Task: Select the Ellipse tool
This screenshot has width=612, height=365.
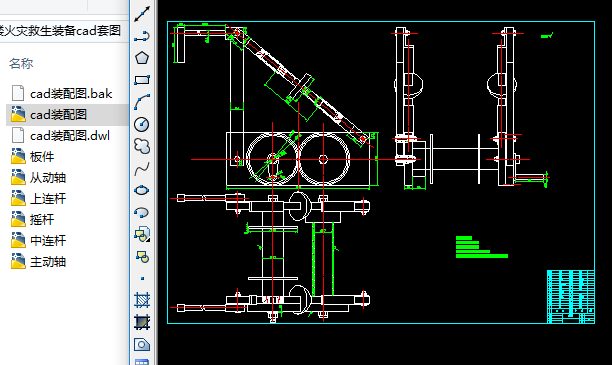Action: pyautogui.click(x=142, y=190)
